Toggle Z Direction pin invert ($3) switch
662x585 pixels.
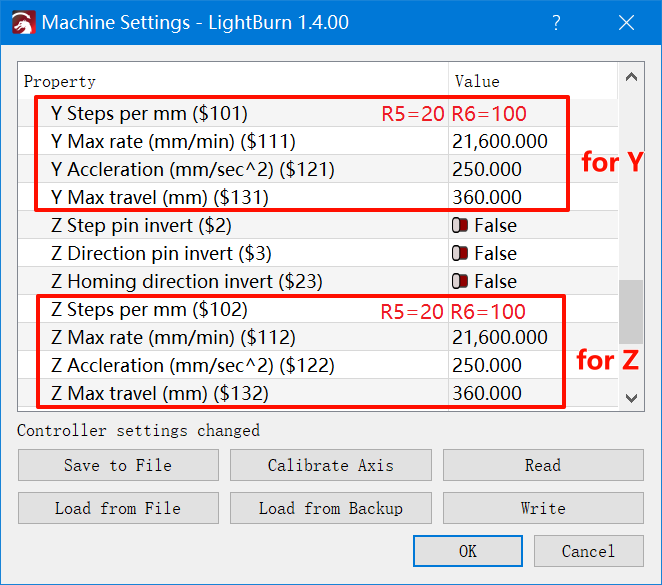point(460,253)
